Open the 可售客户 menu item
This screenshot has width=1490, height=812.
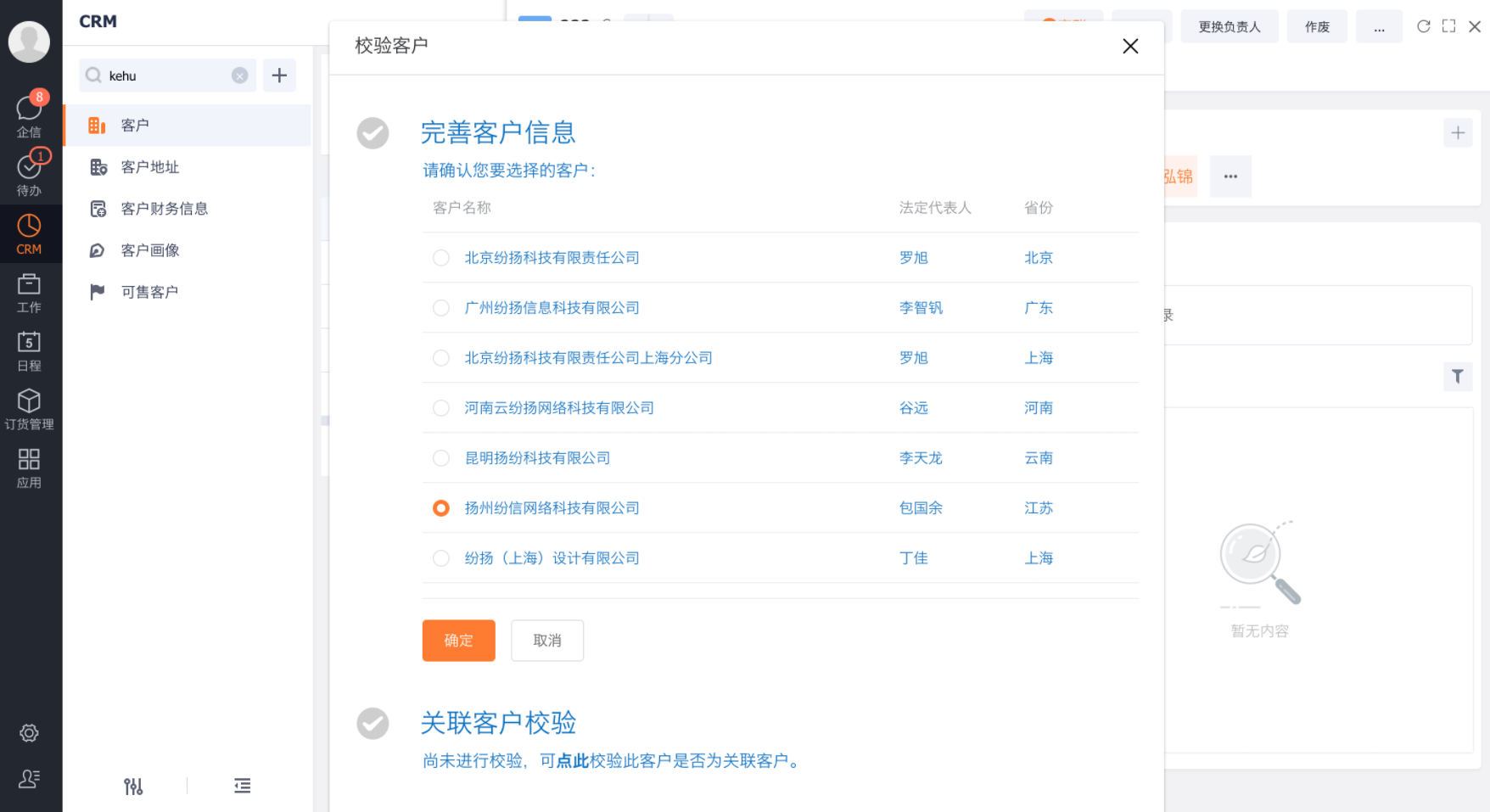(188, 292)
